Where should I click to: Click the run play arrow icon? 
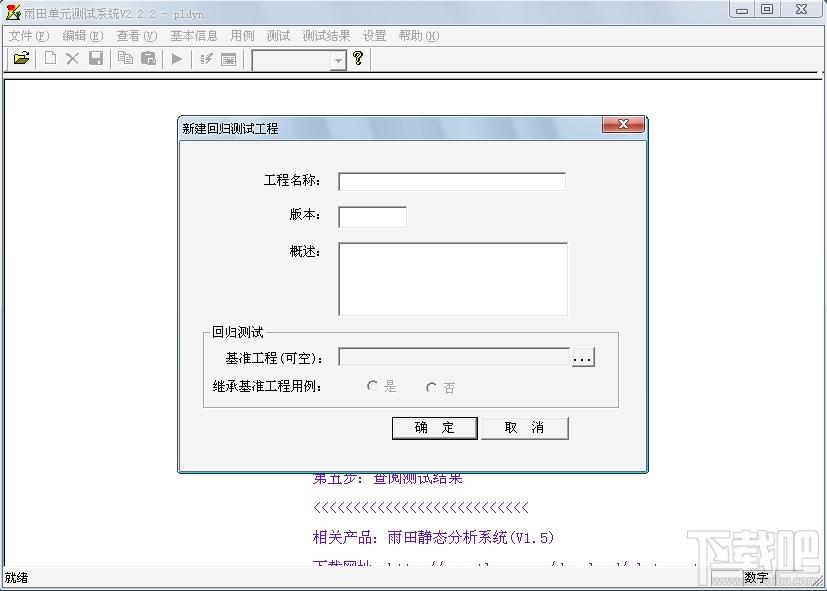tap(177, 59)
